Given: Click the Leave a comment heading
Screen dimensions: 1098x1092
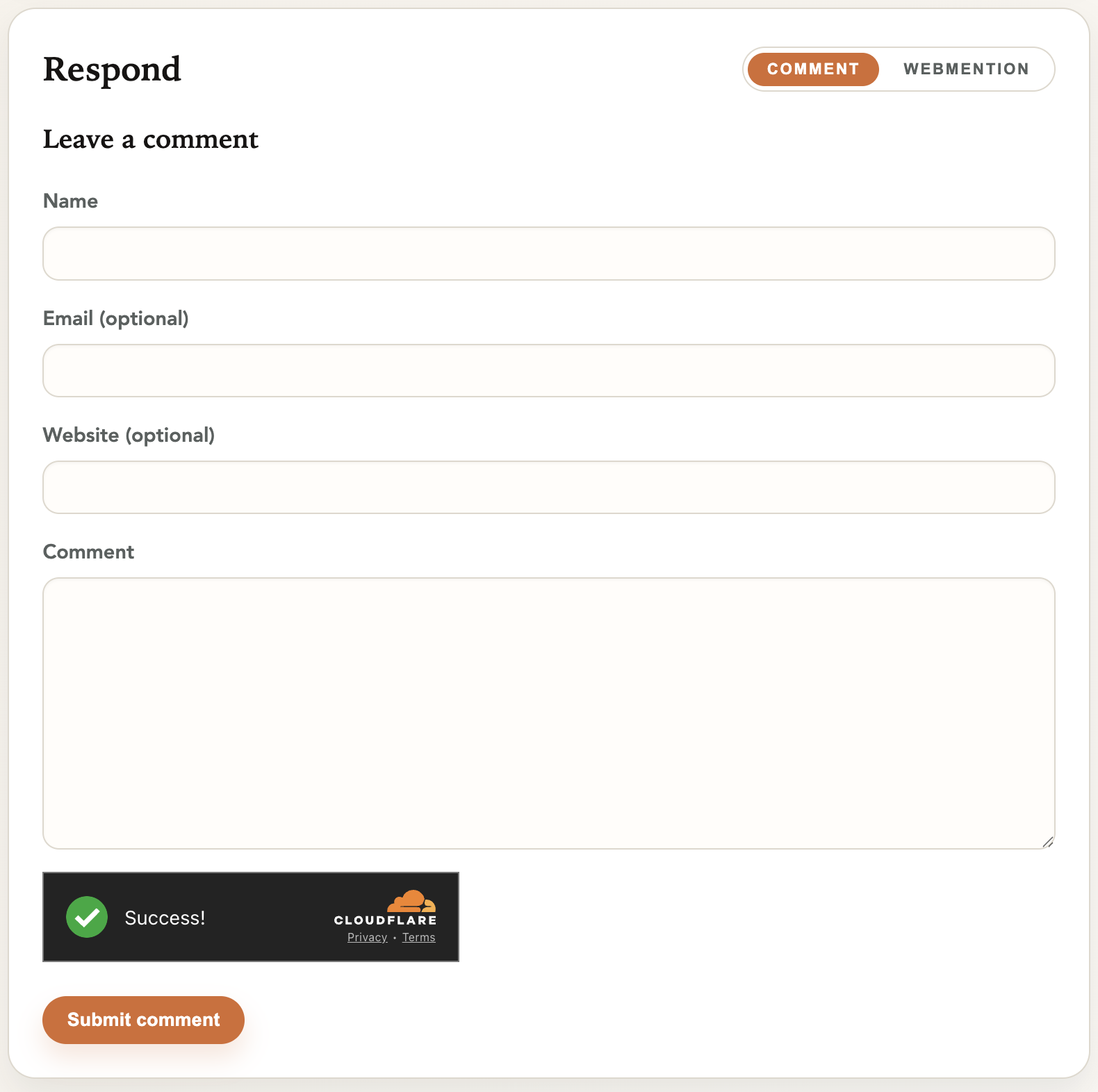Looking at the screenshot, I should tap(151, 139).
